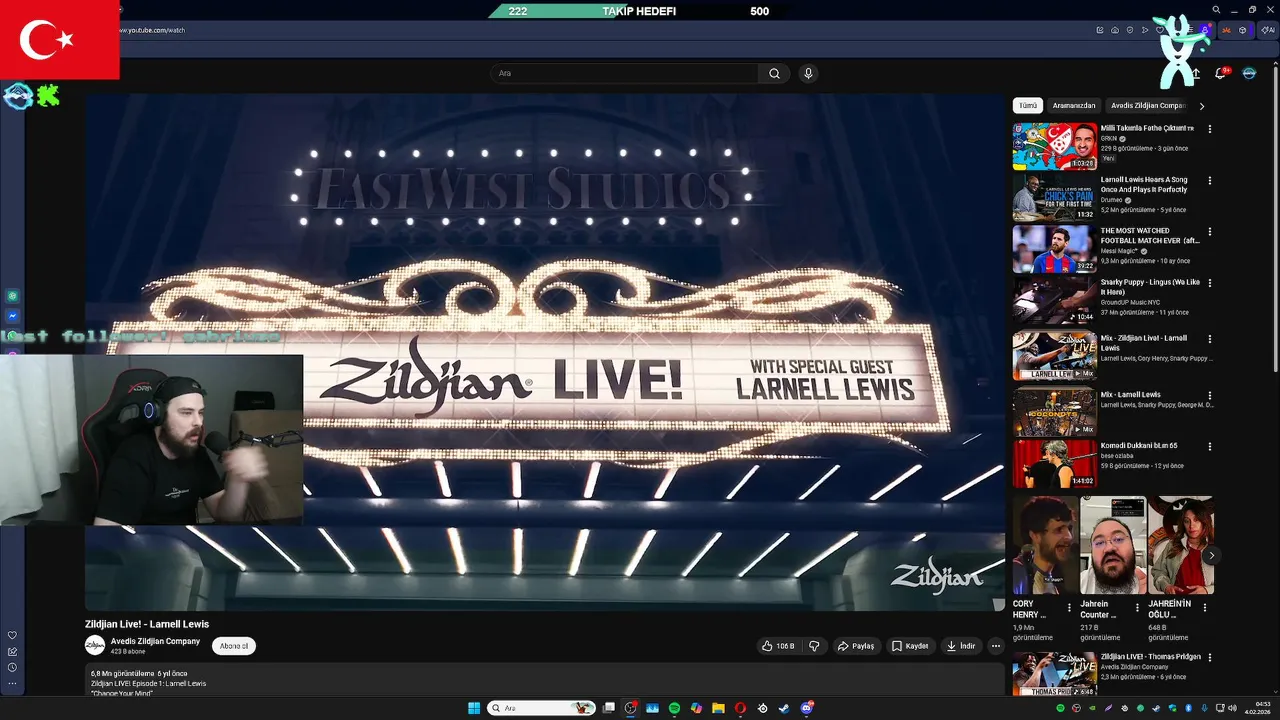Click Kaydet save button
The width and height of the screenshot is (1280, 720).
[911, 646]
